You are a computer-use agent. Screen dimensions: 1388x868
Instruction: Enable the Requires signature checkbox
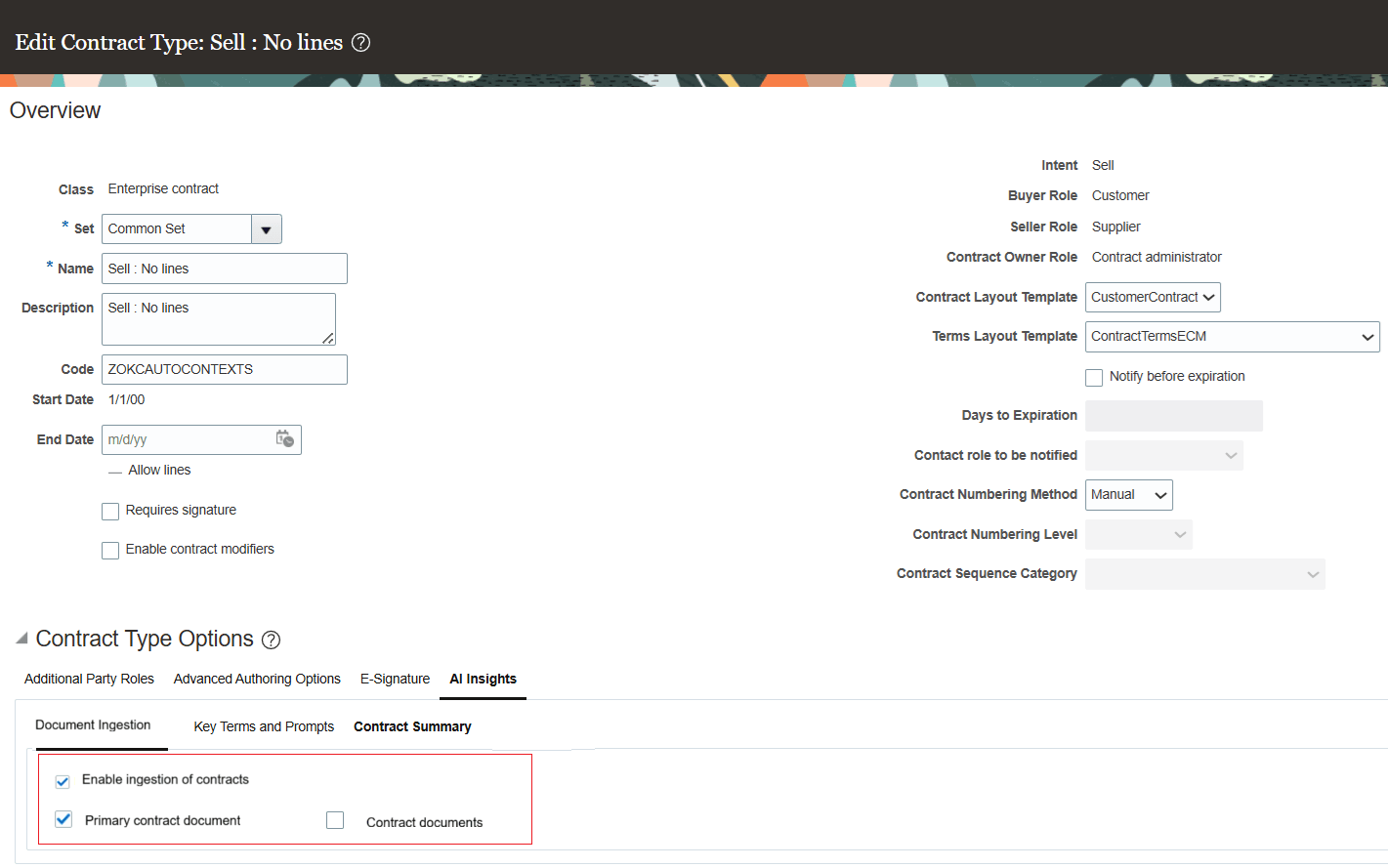110,511
